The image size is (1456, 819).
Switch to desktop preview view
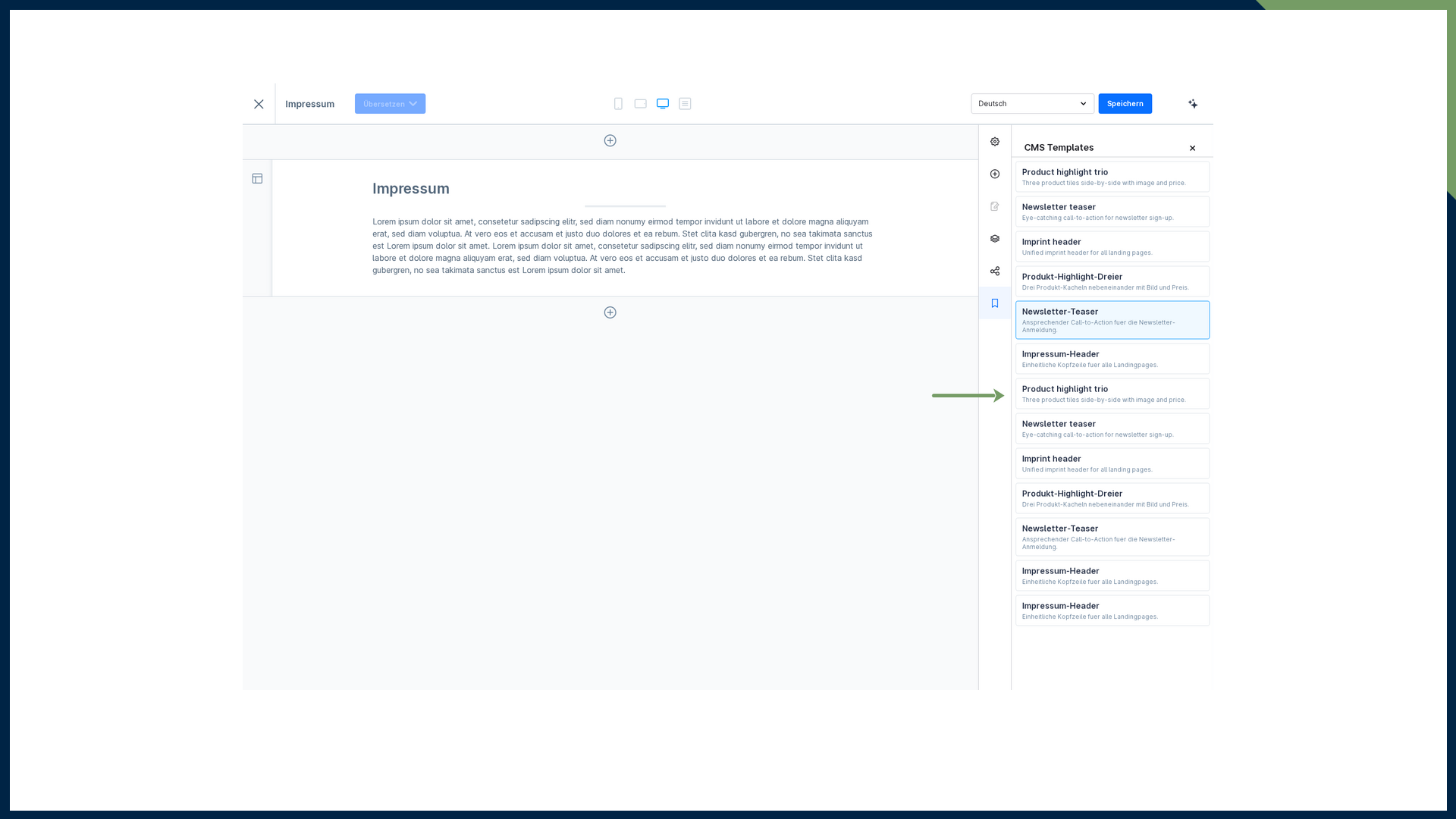pyautogui.click(x=663, y=104)
